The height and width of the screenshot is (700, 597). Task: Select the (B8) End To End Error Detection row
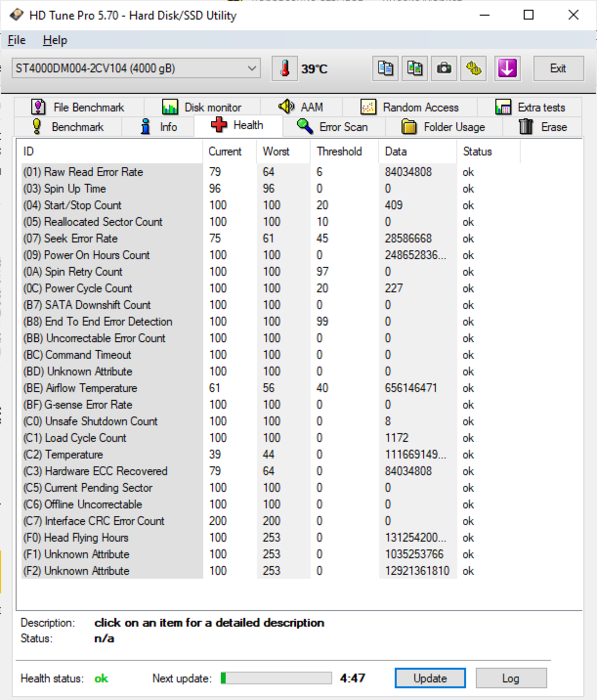[x=271, y=321]
